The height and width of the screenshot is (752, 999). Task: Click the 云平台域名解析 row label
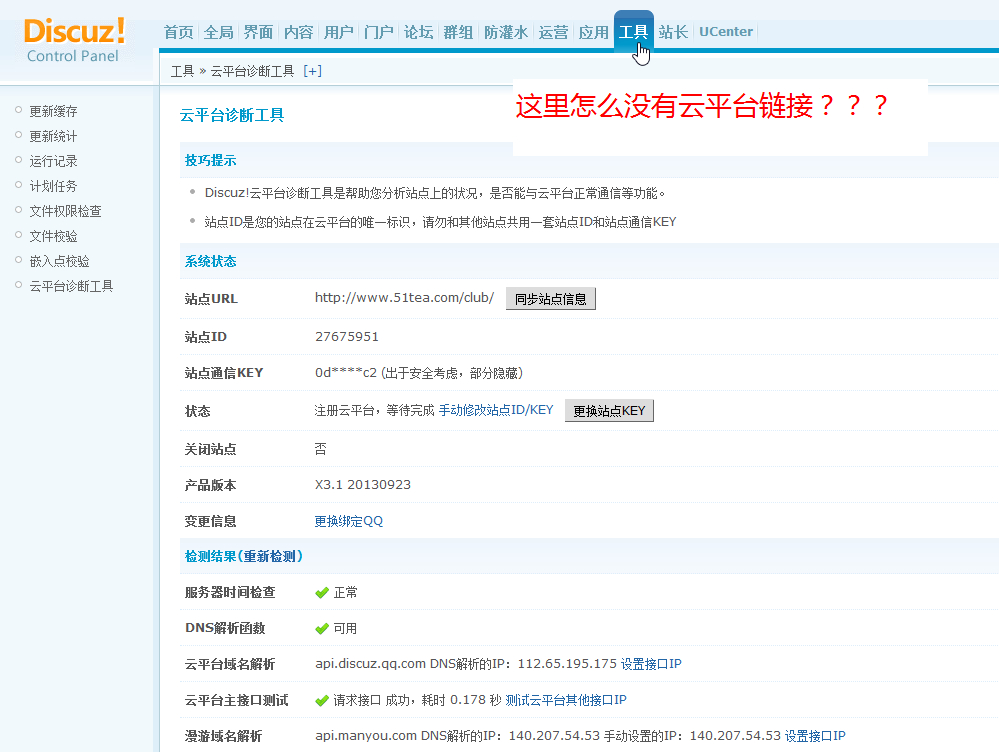coord(230,665)
